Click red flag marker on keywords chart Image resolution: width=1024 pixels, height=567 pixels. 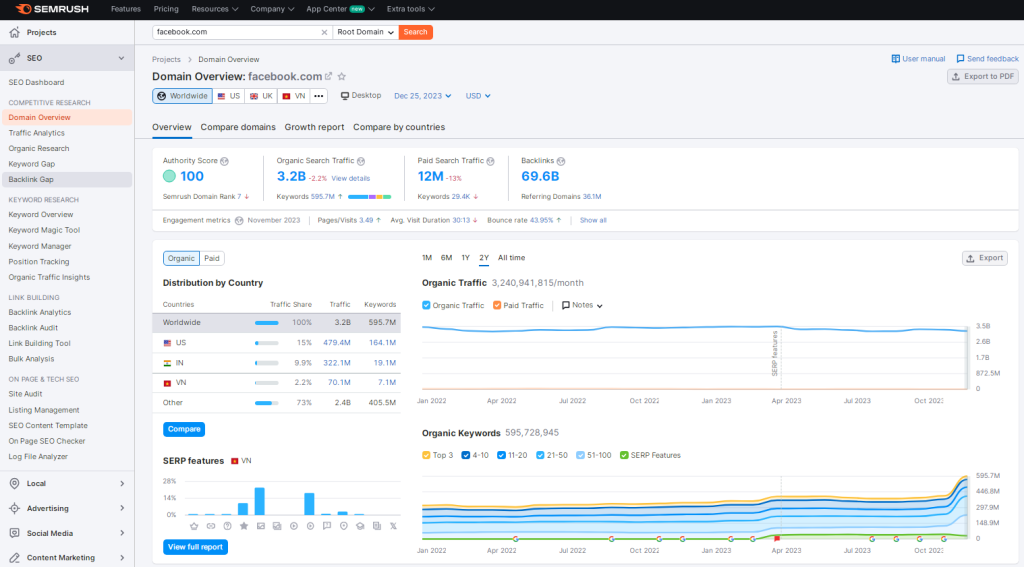(x=777, y=539)
